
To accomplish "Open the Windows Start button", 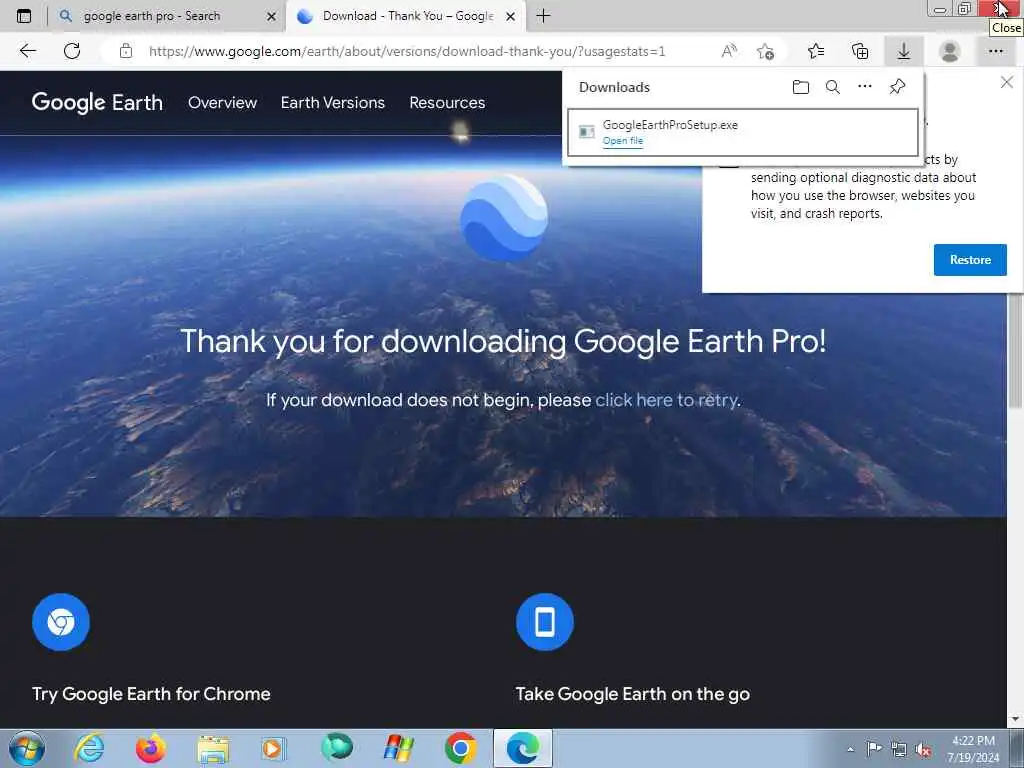I will click(x=27, y=748).
